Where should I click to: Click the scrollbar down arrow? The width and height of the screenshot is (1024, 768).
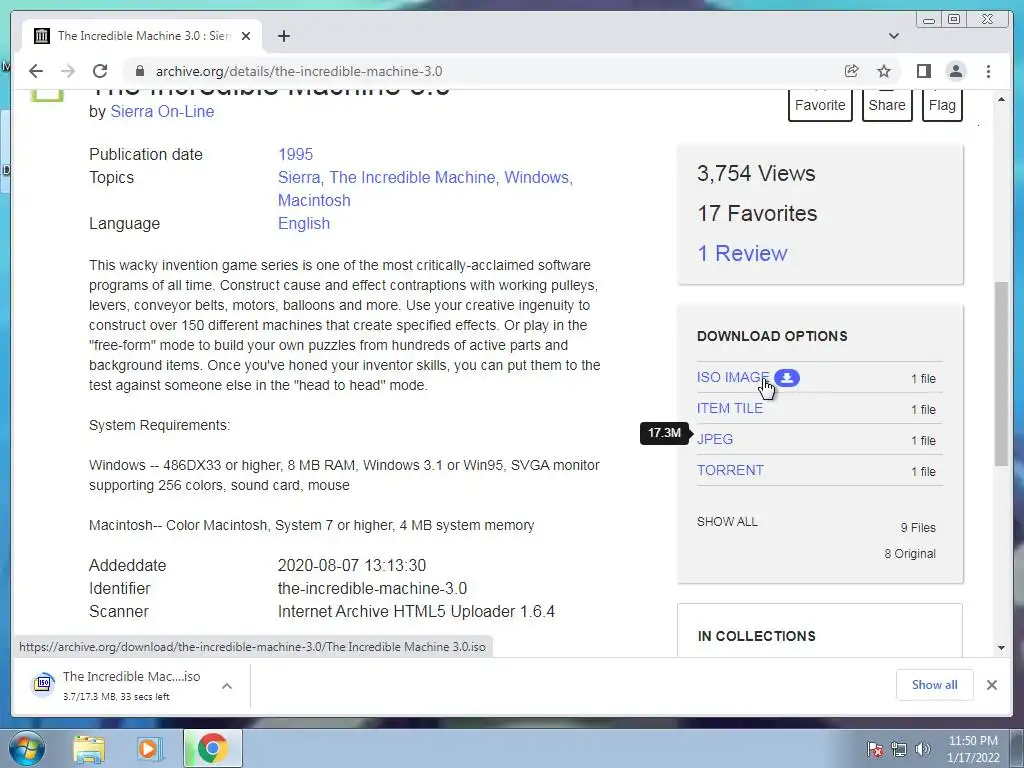click(x=1001, y=648)
